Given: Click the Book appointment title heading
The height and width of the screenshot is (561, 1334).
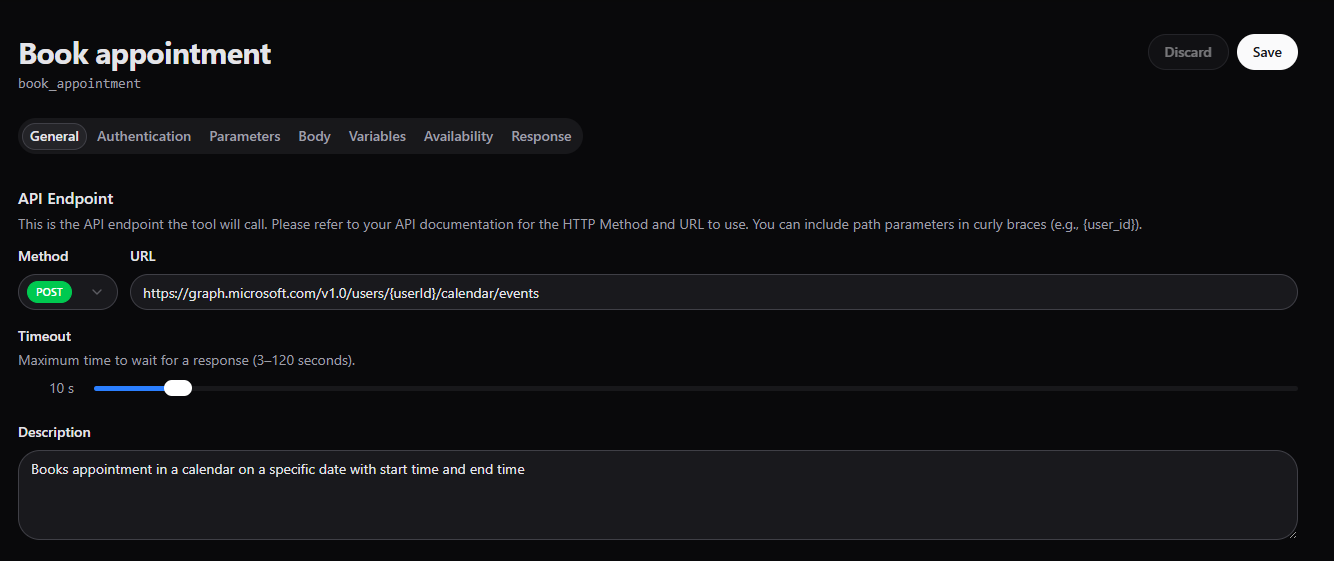Looking at the screenshot, I should pos(145,53).
